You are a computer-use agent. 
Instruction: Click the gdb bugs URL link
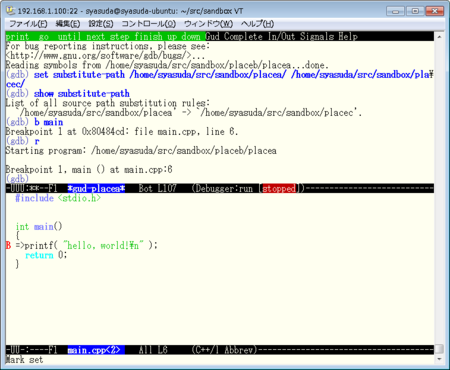[x=98, y=55]
